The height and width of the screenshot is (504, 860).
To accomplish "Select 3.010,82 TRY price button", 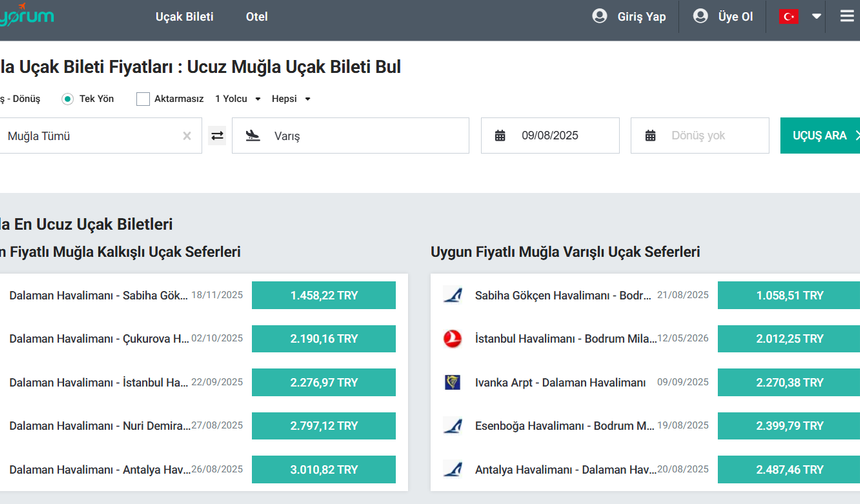I will click(324, 469).
